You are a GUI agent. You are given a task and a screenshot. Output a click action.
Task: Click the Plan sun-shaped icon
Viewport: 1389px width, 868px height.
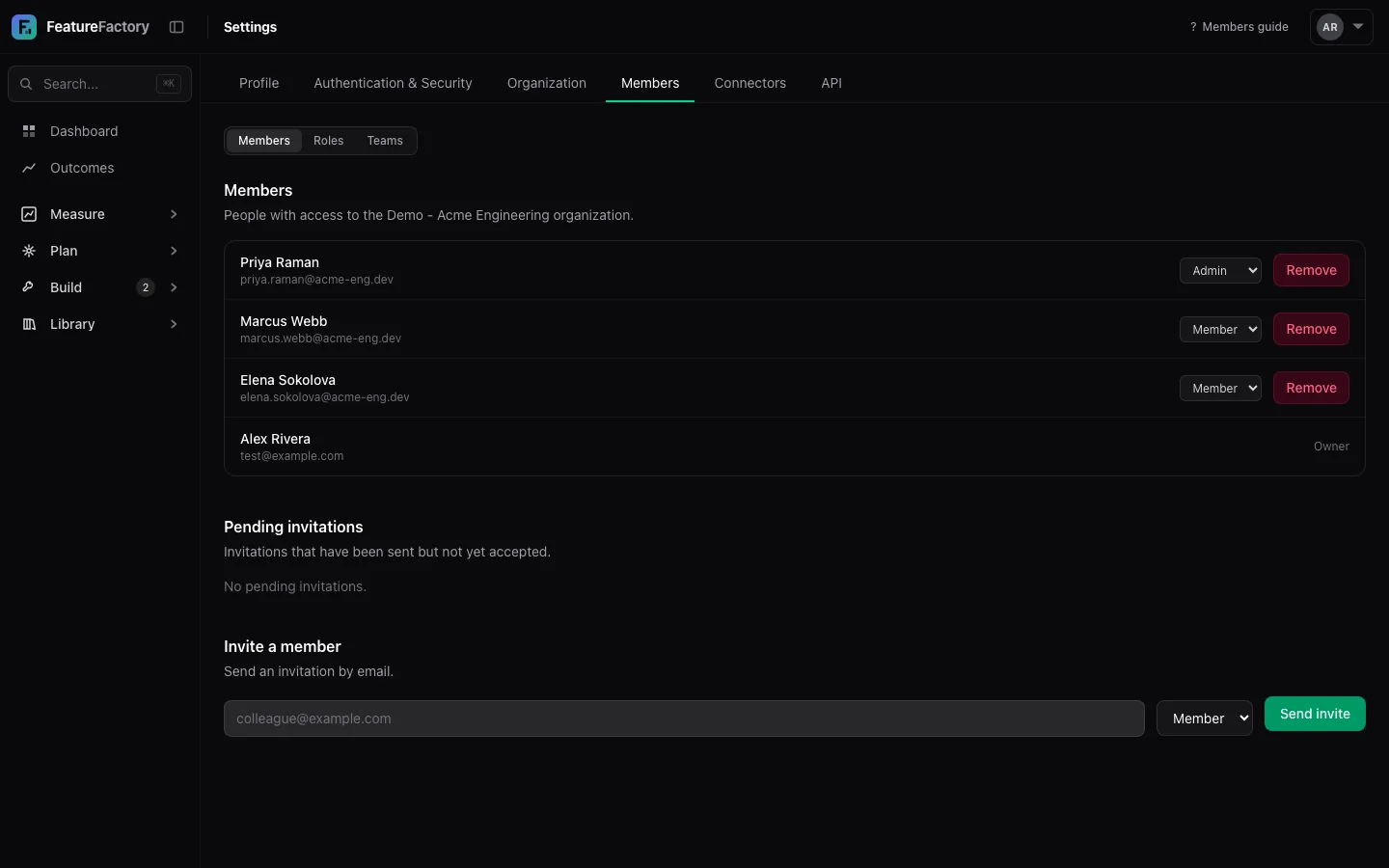click(29, 251)
